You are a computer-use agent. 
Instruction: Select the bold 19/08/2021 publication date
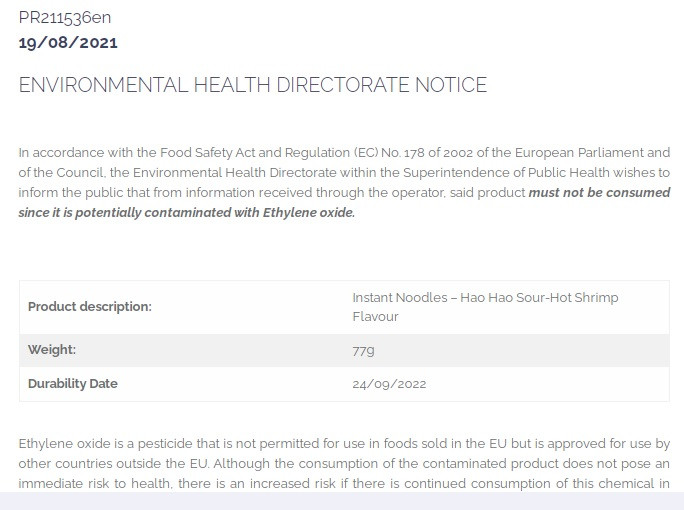click(x=68, y=42)
